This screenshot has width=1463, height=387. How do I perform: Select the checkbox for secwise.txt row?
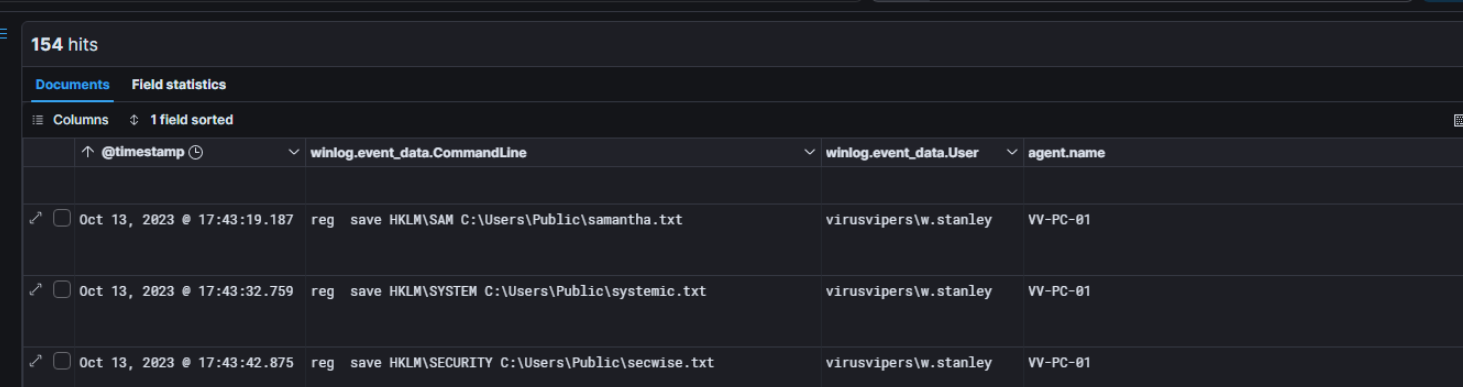pyautogui.click(x=62, y=362)
